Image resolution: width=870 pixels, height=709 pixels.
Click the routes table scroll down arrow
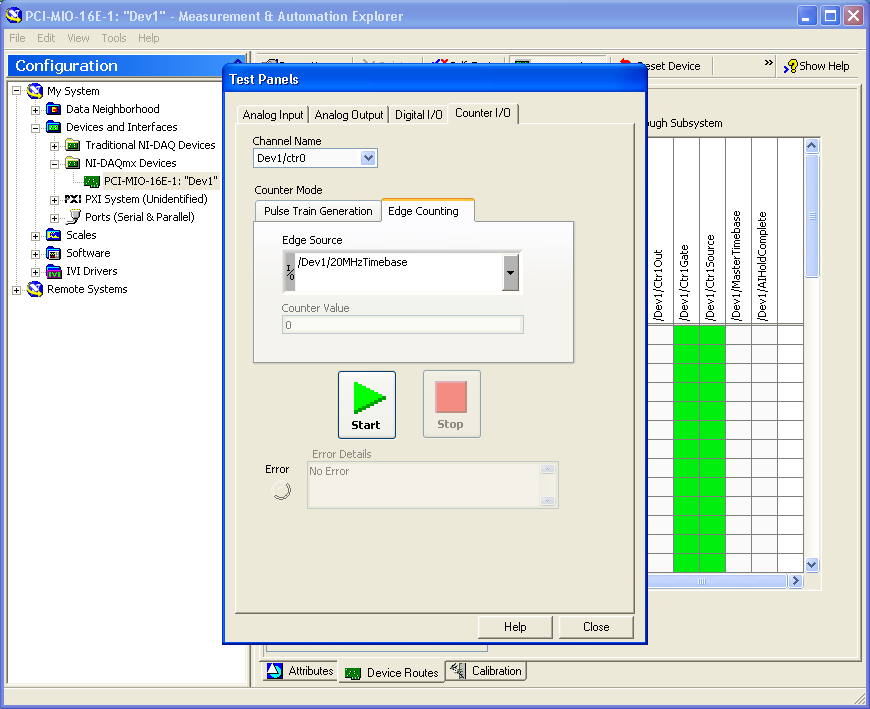click(812, 565)
